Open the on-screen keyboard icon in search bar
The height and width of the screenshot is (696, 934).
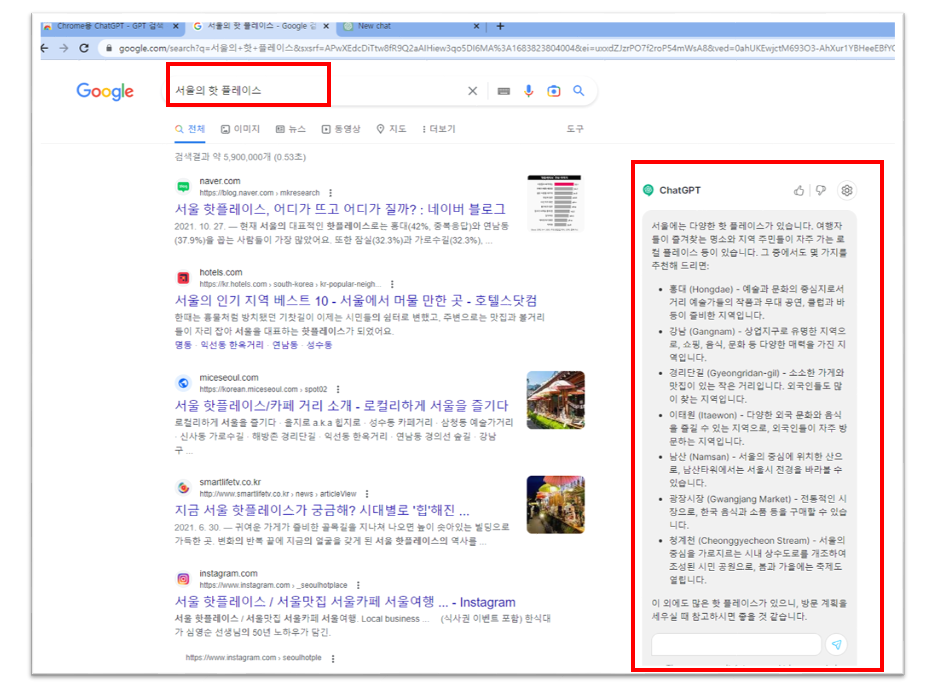[503, 91]
